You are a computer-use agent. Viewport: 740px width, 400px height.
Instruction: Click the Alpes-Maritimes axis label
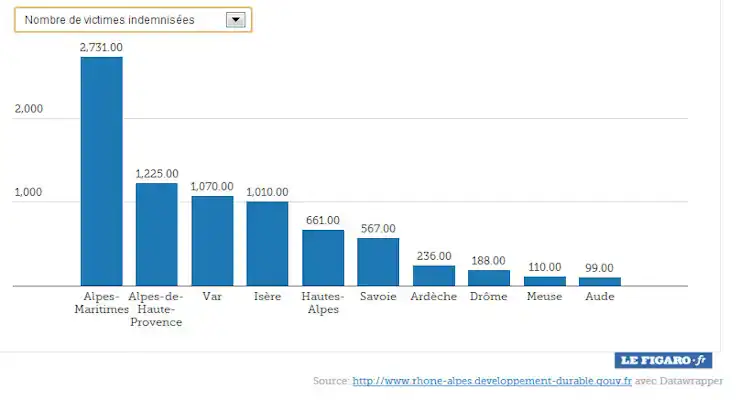pos(101,302)
